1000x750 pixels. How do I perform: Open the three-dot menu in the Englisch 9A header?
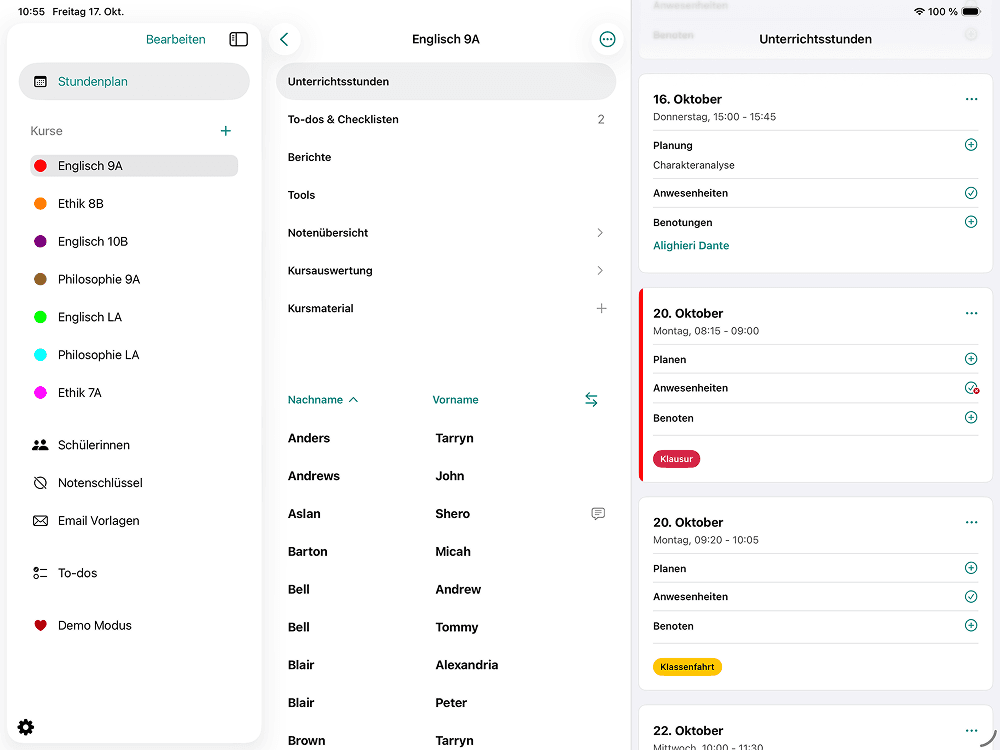(x=607, y=39)
